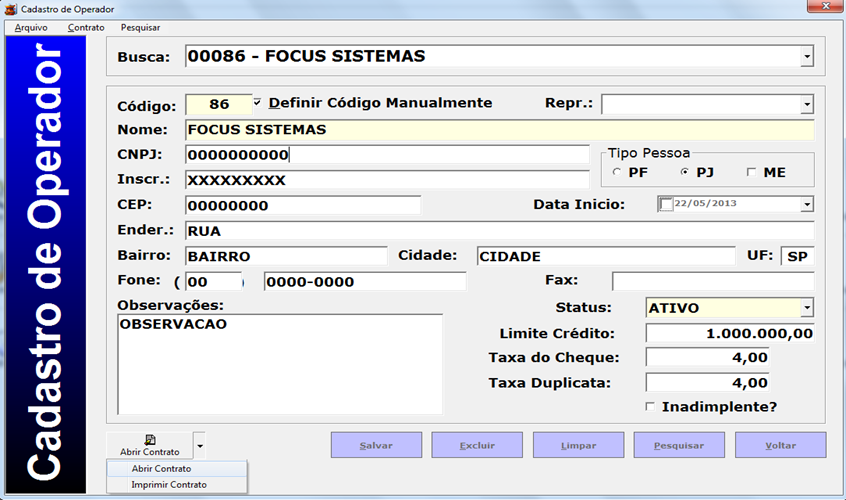Select the PJ radio button

[x=684, y=172]
